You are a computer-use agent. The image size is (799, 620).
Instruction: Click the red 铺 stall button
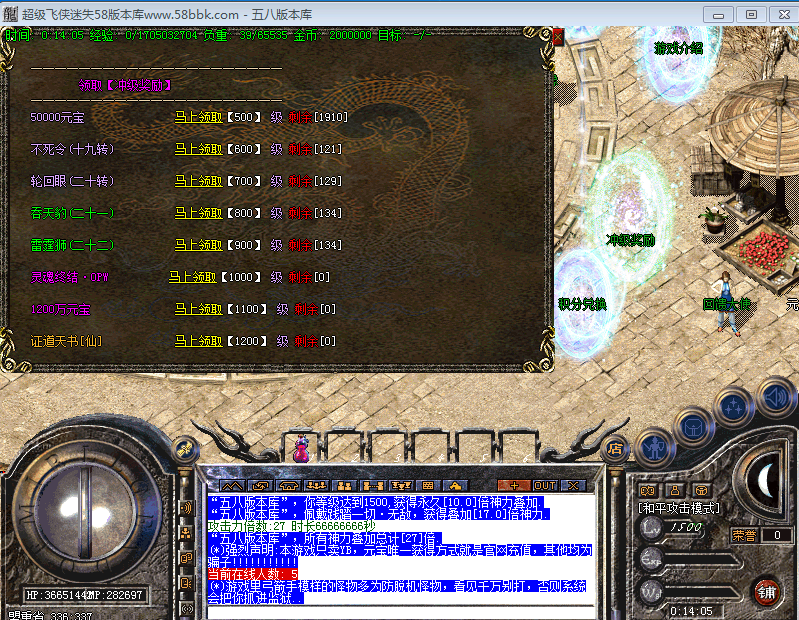766,592
